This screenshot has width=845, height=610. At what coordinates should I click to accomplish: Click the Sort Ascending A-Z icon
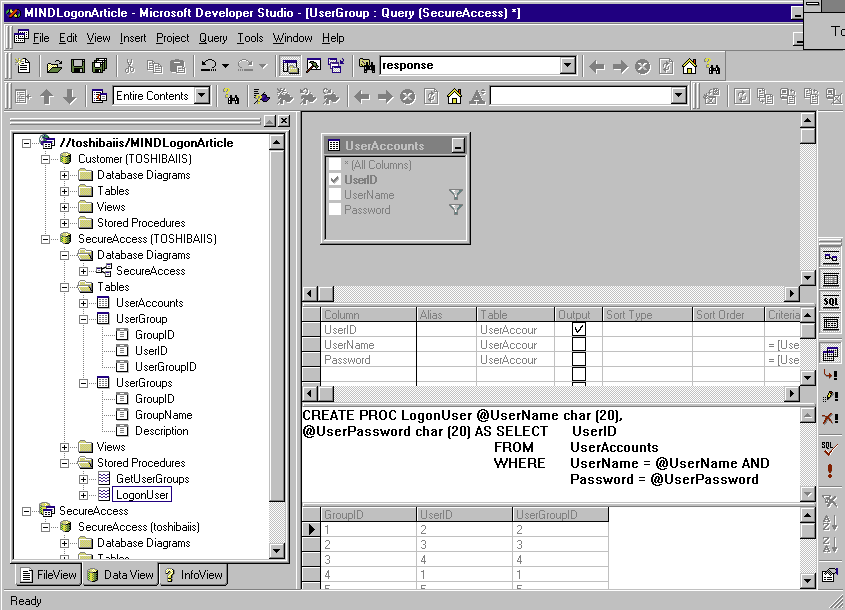(x=830, y=523)
